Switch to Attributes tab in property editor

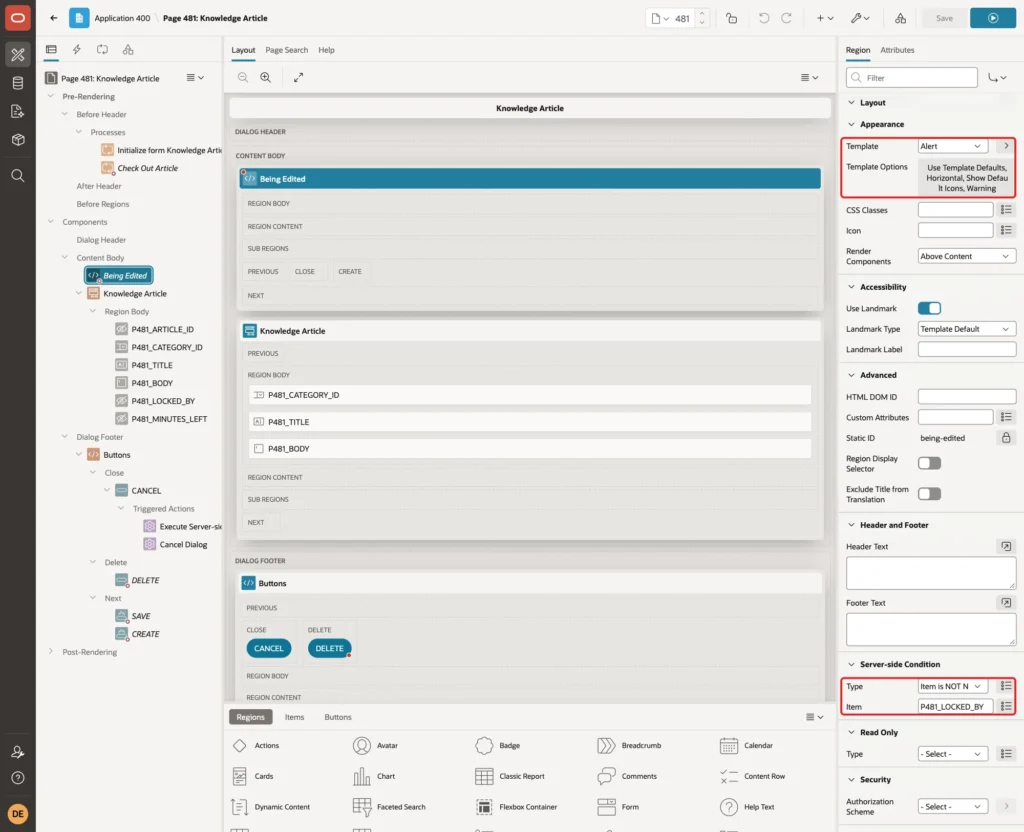pyautogui.click(x=897, y=50)
